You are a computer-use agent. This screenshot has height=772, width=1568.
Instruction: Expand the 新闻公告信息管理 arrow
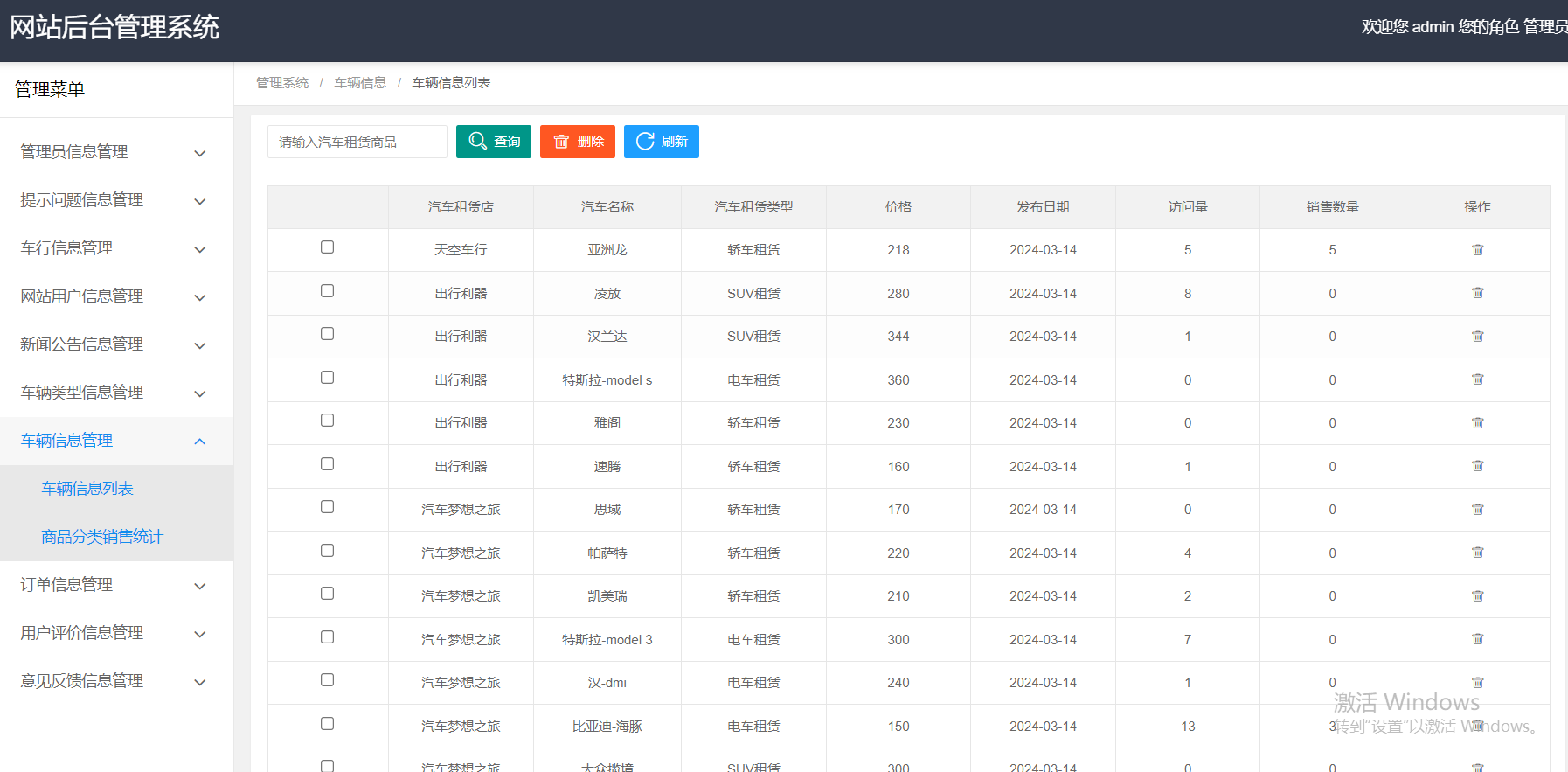(x=200, y=345)
